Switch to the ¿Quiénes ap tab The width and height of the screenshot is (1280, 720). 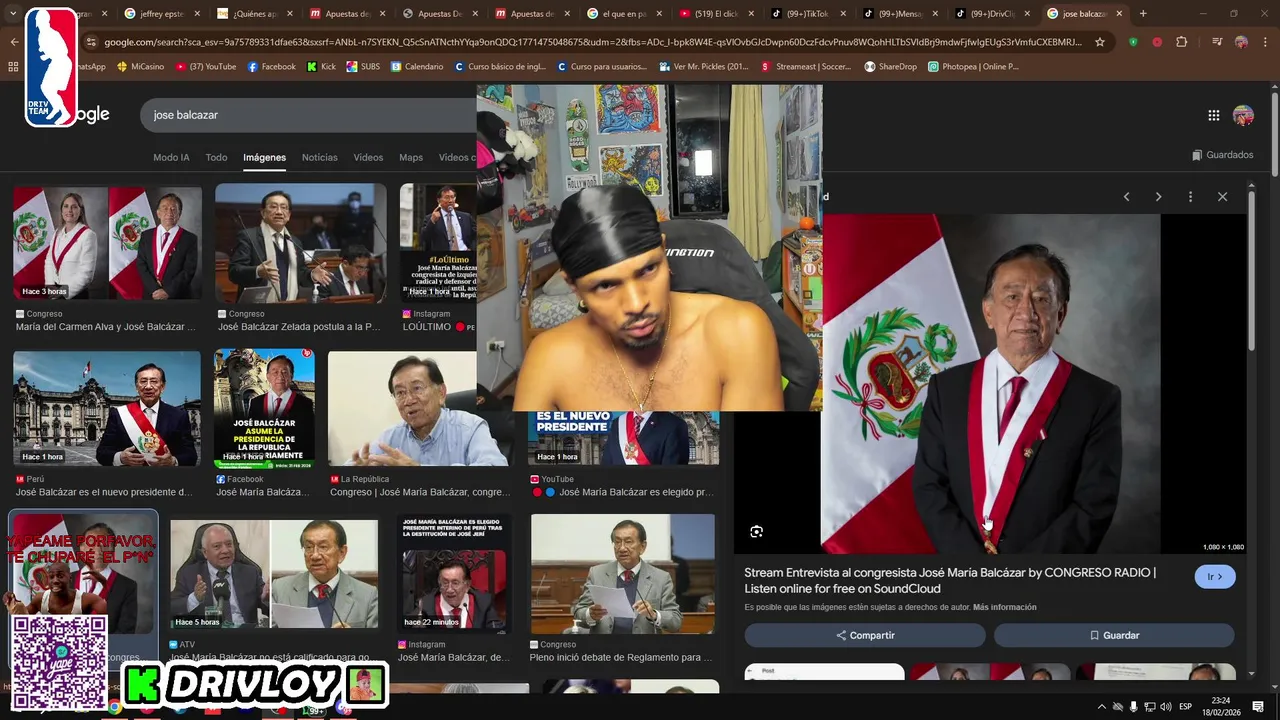click(253, 14)
